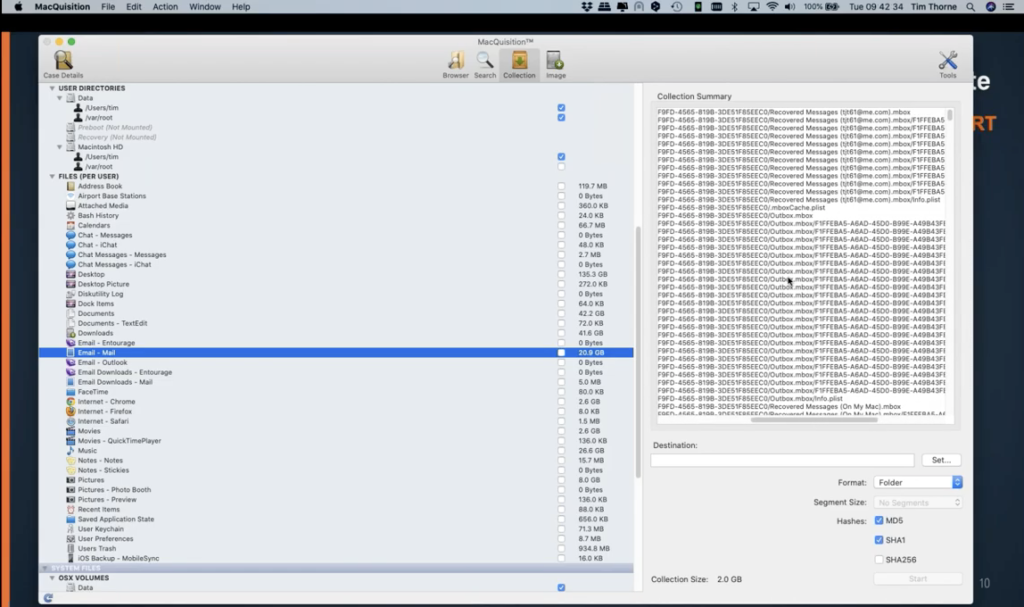Select the FaceTime row icon
Viewport: 1024px width, 607px height.
click(x=71, y=392)
